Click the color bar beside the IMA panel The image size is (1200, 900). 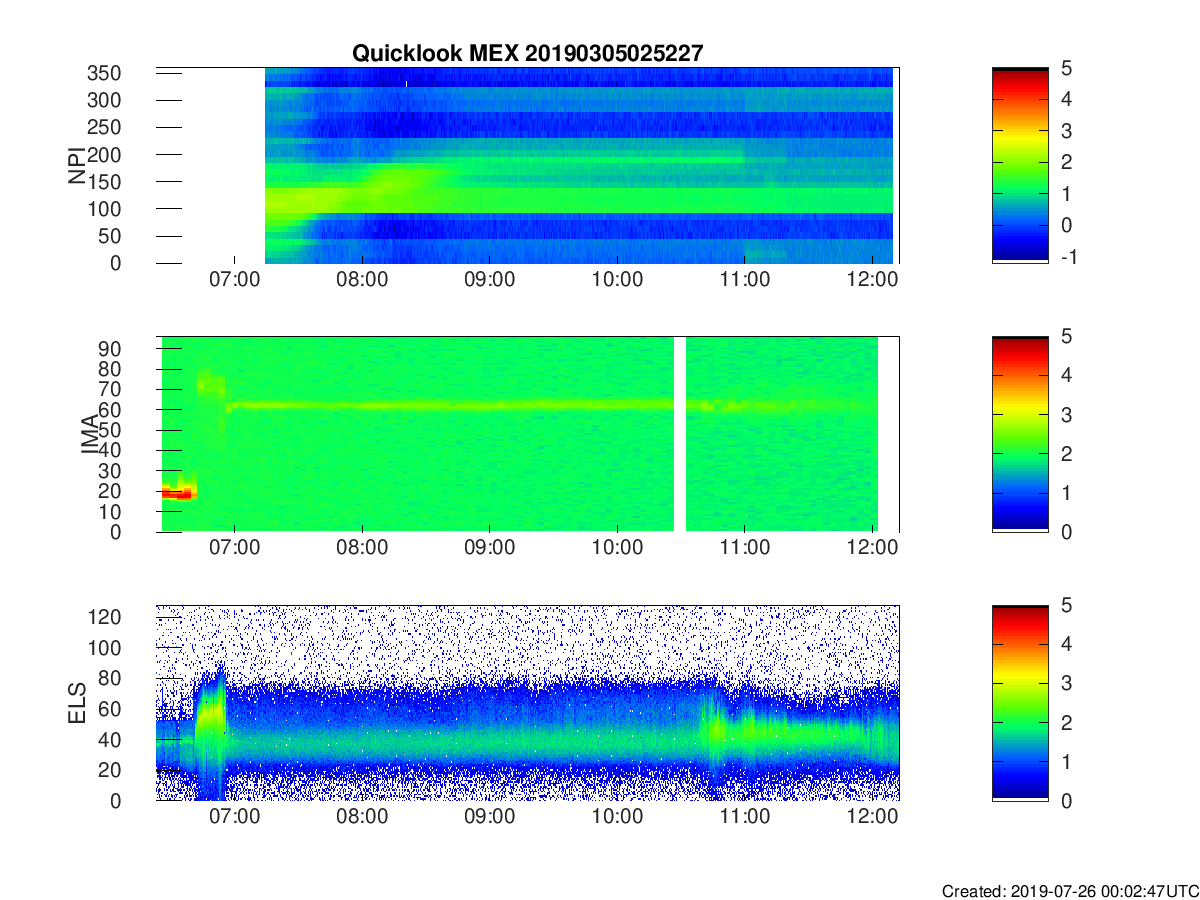(1020, 434)
